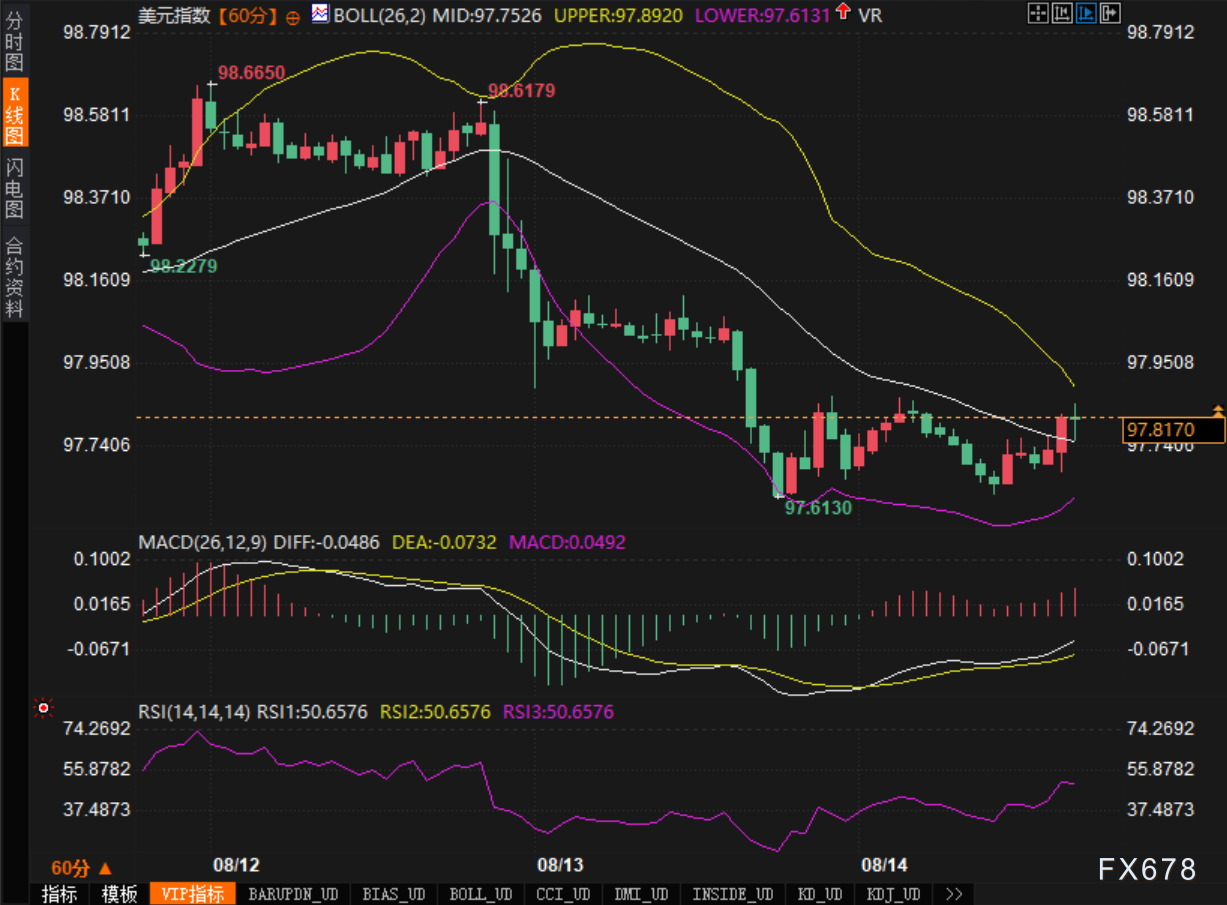This screenshot has width=1227, height=905.
Task: Open the 模板 tab at bottom
Action: (119, 894)
